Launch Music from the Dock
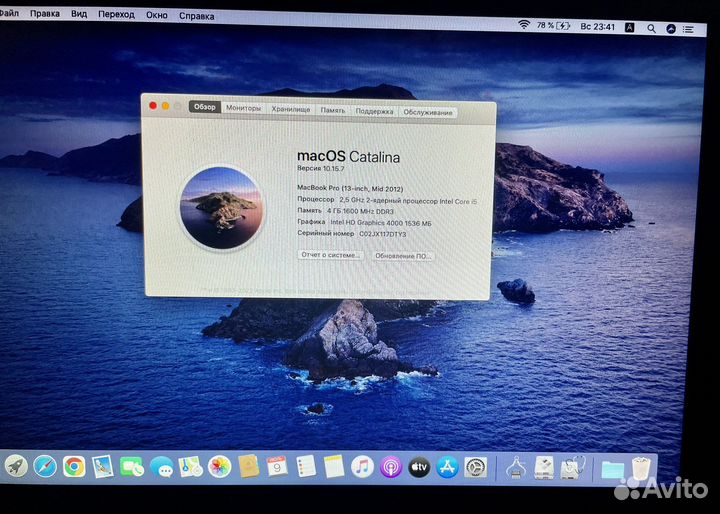 362,467
